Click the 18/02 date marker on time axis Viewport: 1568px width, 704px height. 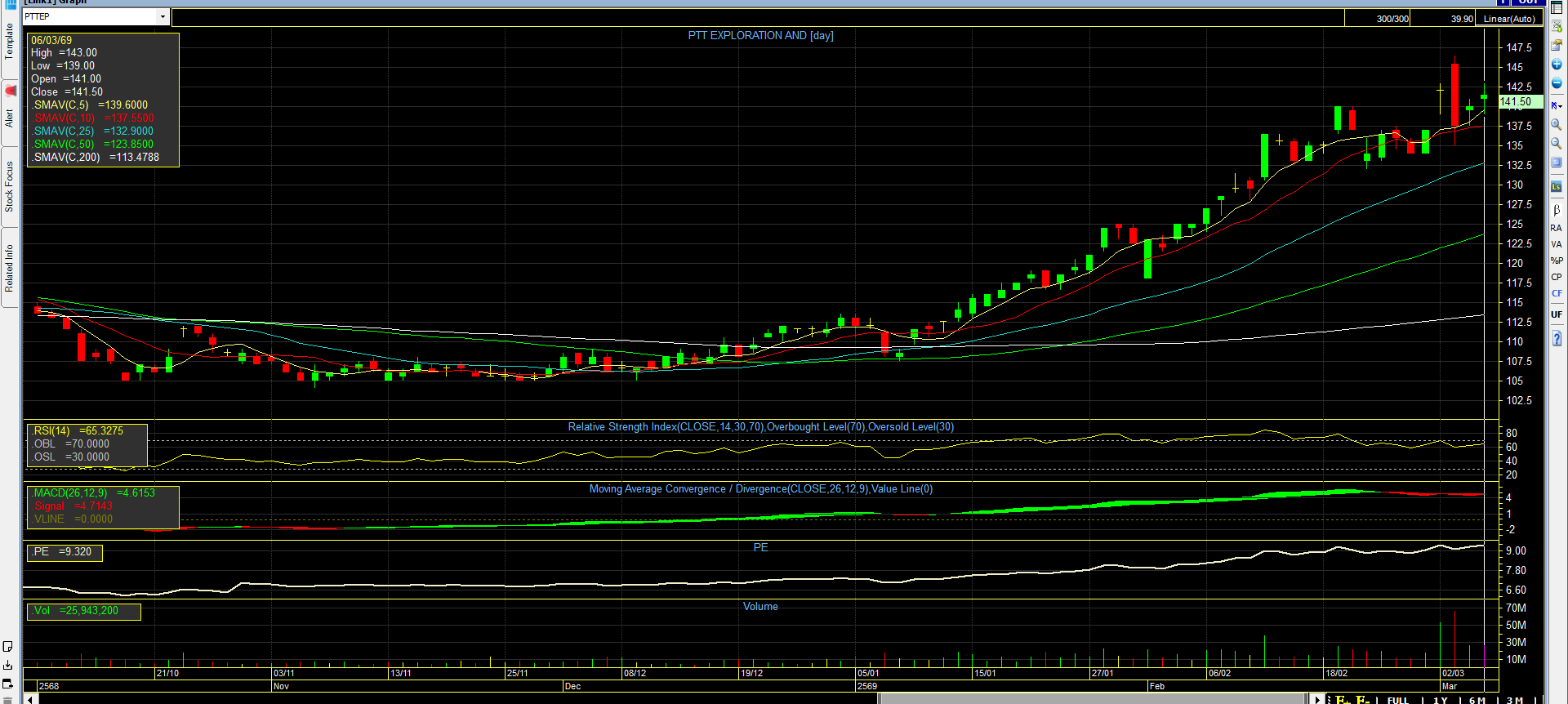(x=1336, y=673)
